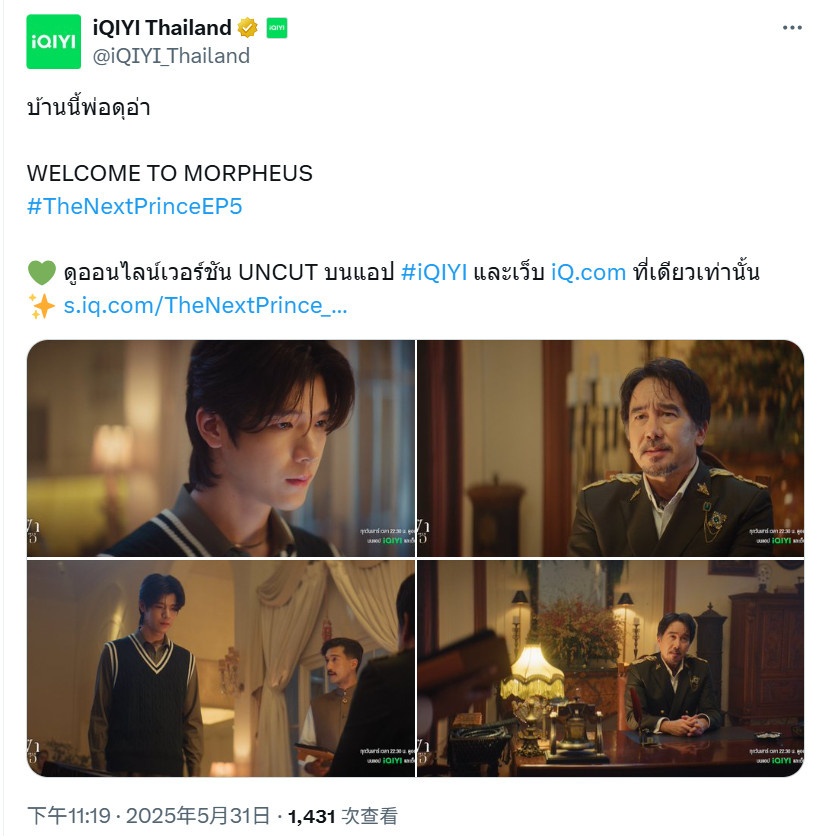Open the close-up photo of young man

pos(221,448)
